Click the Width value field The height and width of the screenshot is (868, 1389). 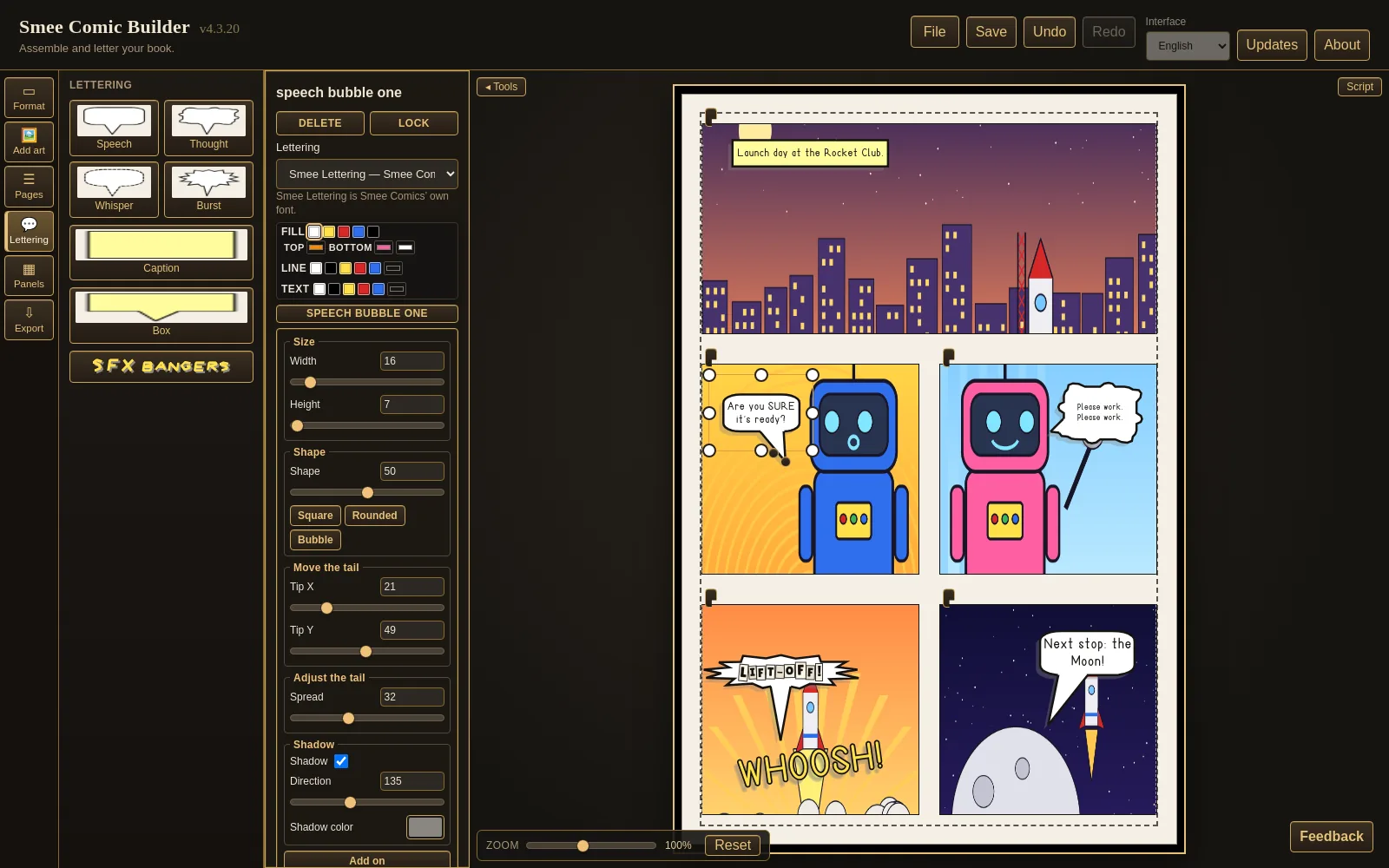coord(412,361)
